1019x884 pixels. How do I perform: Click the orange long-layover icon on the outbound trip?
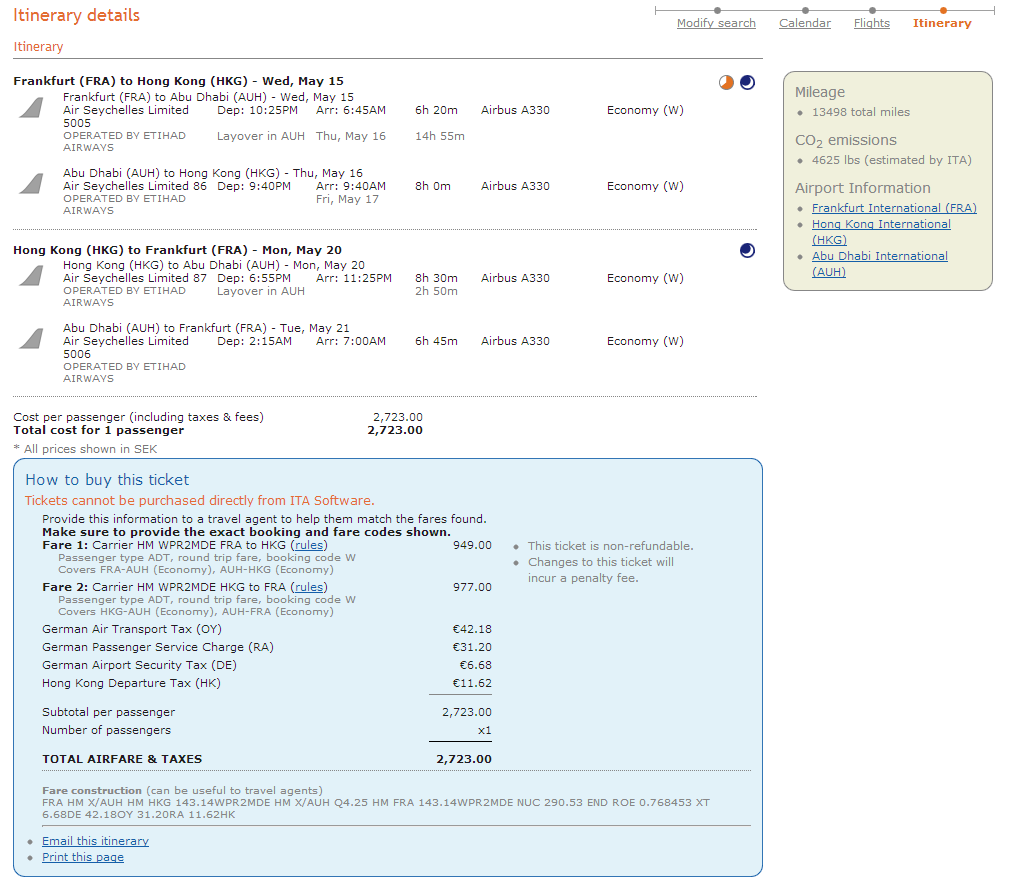pyautogui.click(x=727, y=82)
